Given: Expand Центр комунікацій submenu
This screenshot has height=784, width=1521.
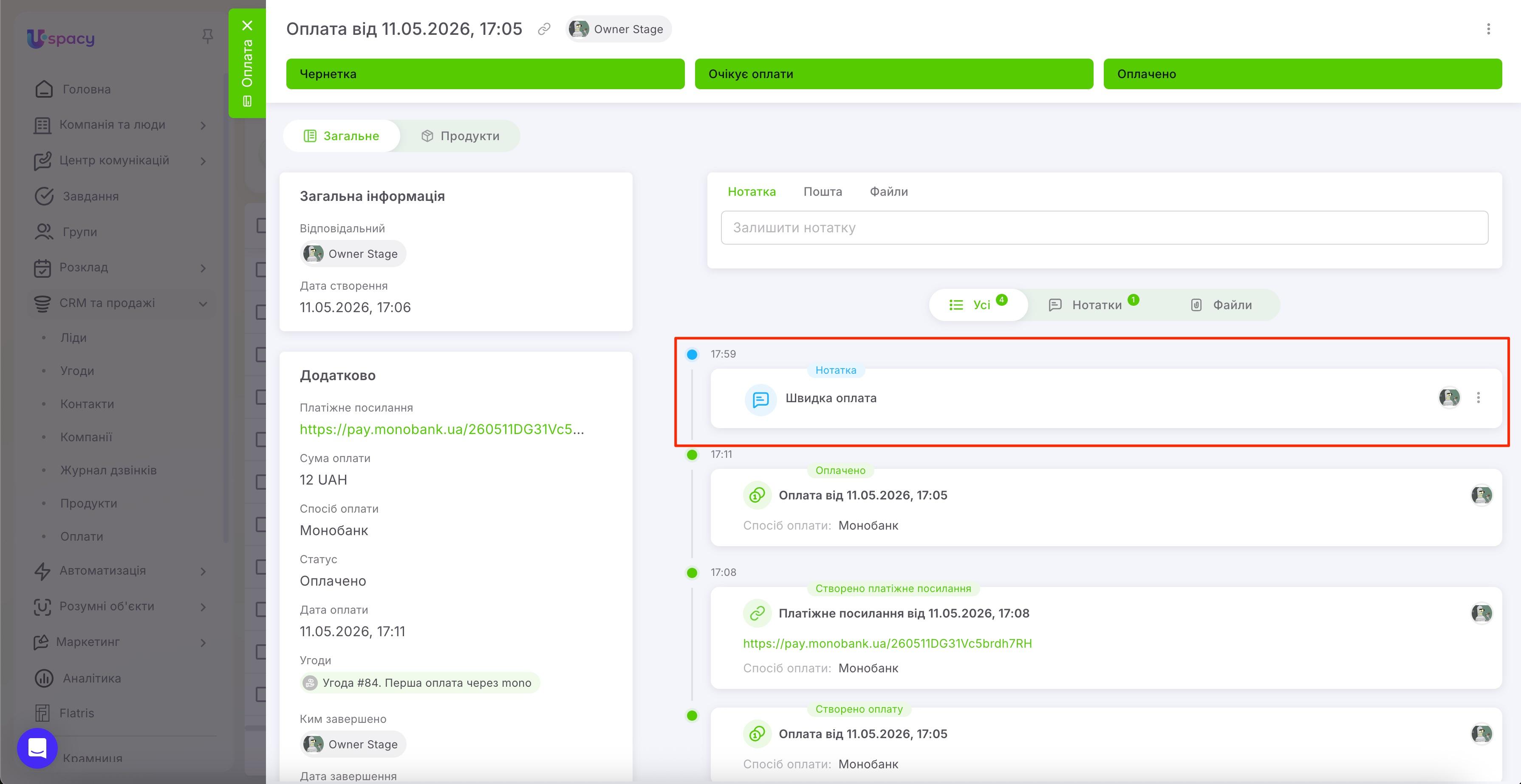Looking at the screenshot, I should 203,161.
